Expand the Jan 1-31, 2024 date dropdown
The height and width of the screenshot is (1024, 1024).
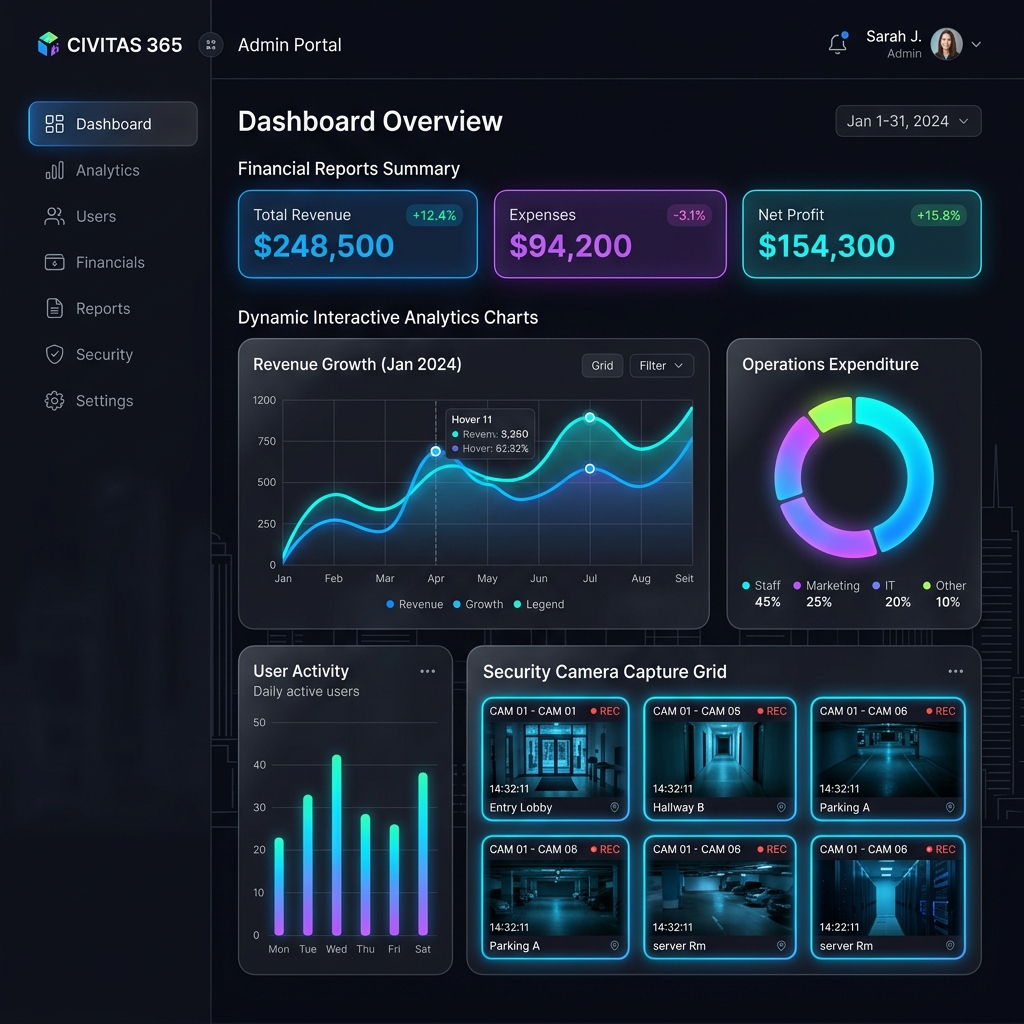click(x=908, y=121)
